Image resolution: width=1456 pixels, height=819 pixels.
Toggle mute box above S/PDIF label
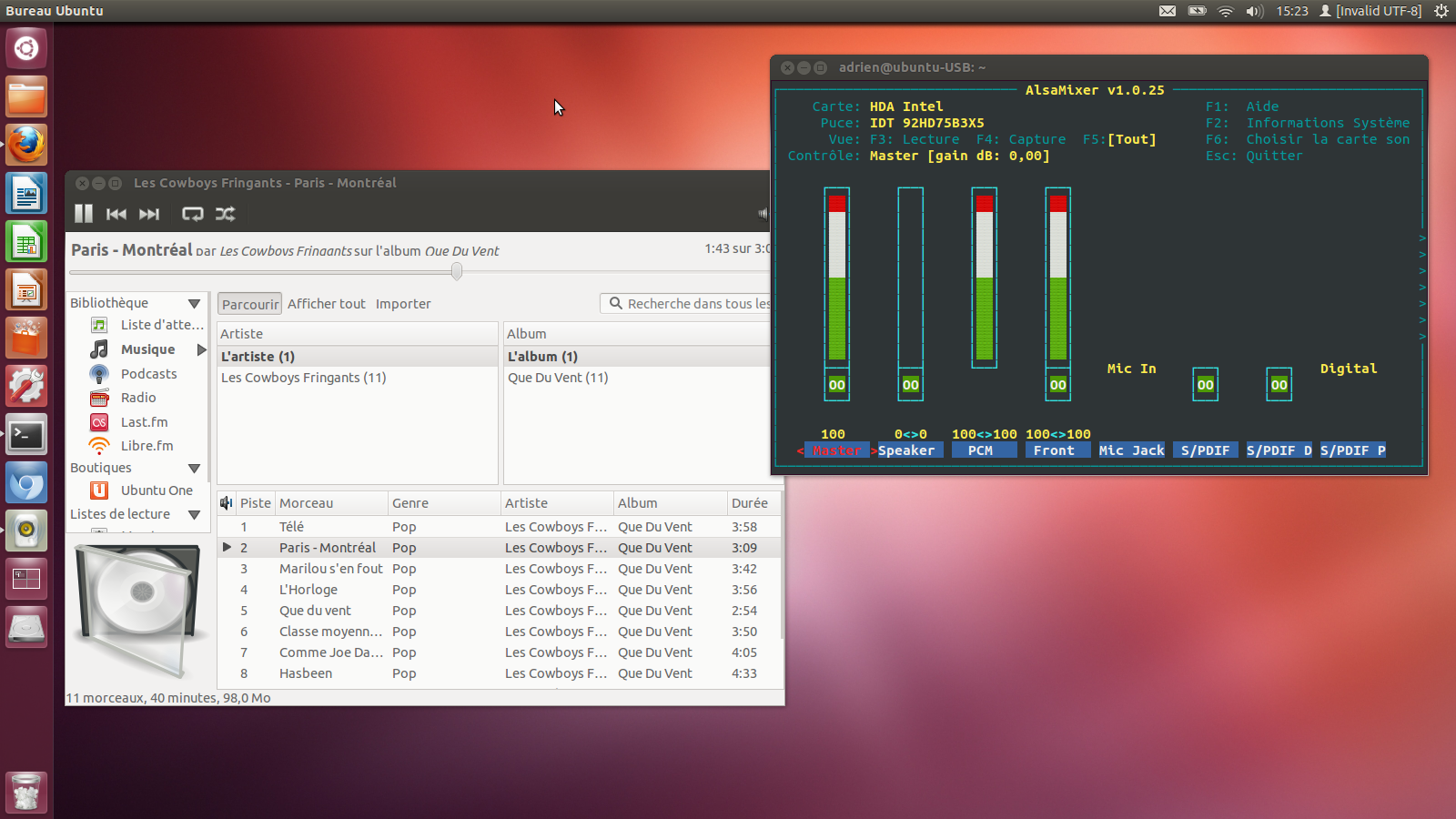coord(1205,385)
